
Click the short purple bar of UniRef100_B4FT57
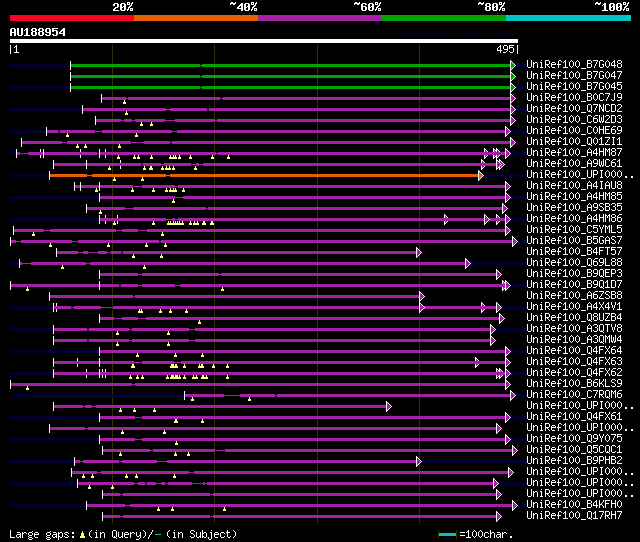click(237, 253)
